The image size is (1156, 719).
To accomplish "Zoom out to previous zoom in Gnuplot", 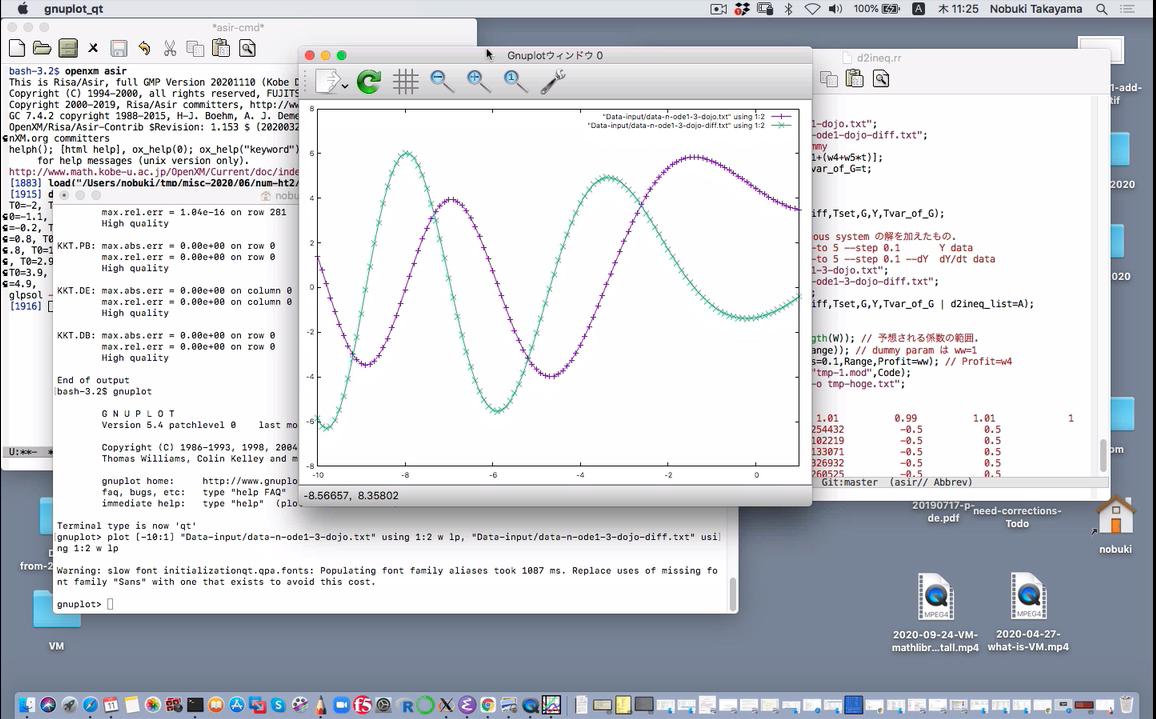I will (x=442, y=81).
